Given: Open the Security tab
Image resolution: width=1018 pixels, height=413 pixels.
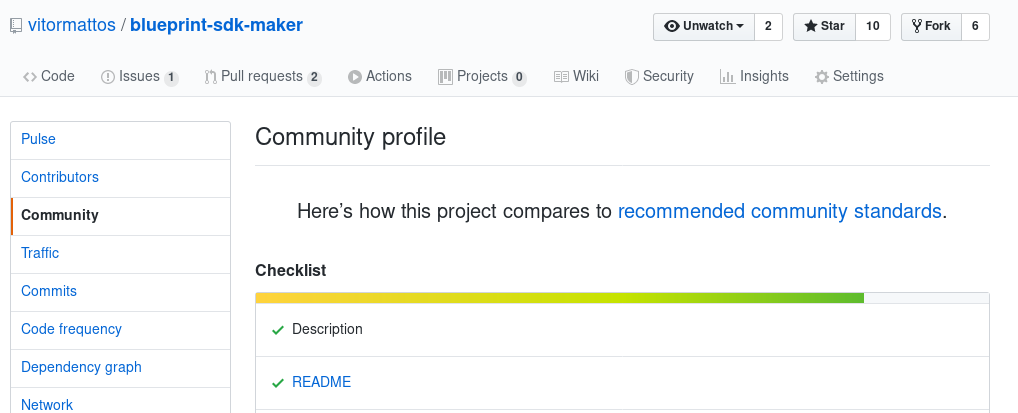Looking at the screenshot, I should click(659, 77).
